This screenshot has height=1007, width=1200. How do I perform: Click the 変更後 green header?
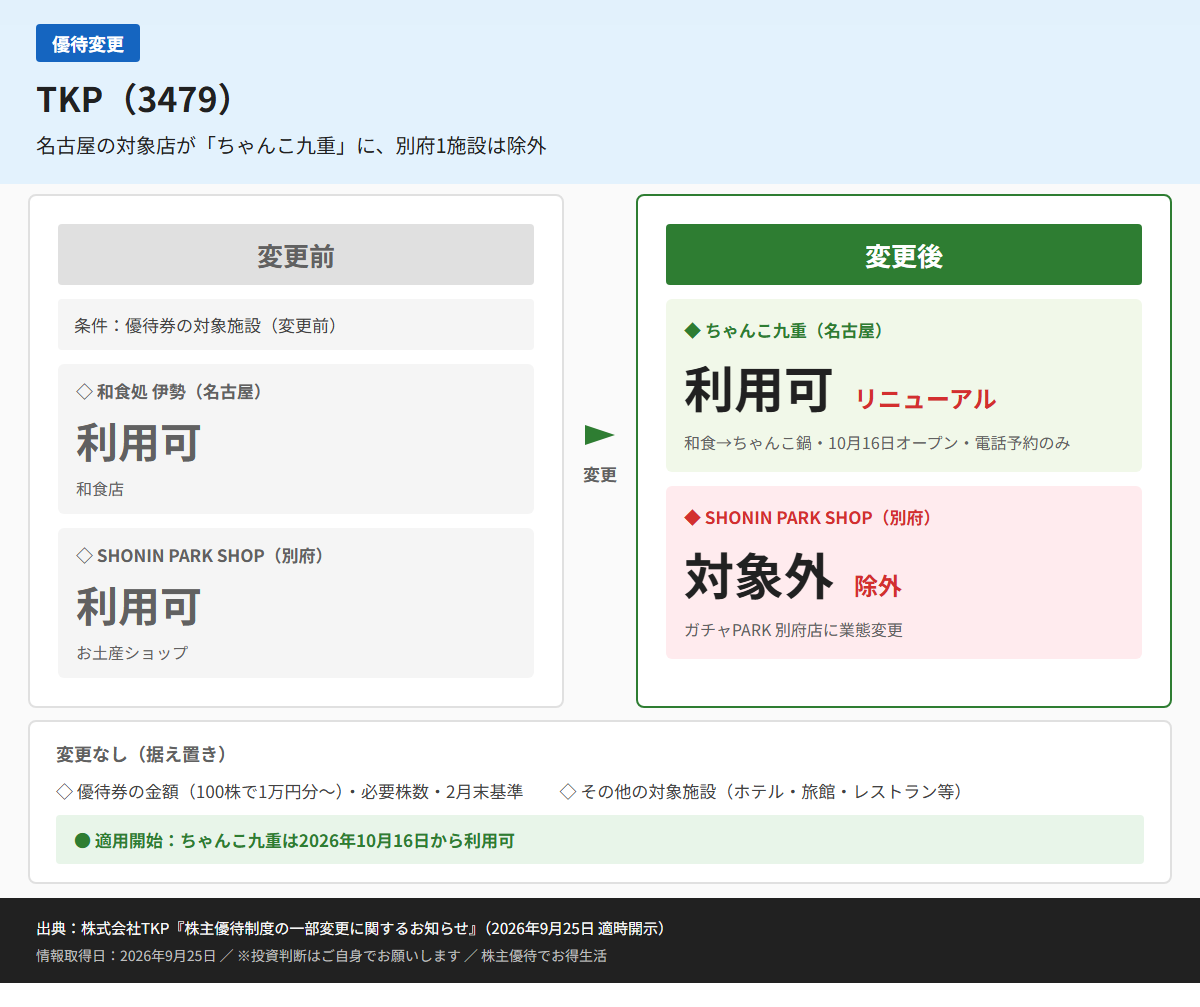904,255
